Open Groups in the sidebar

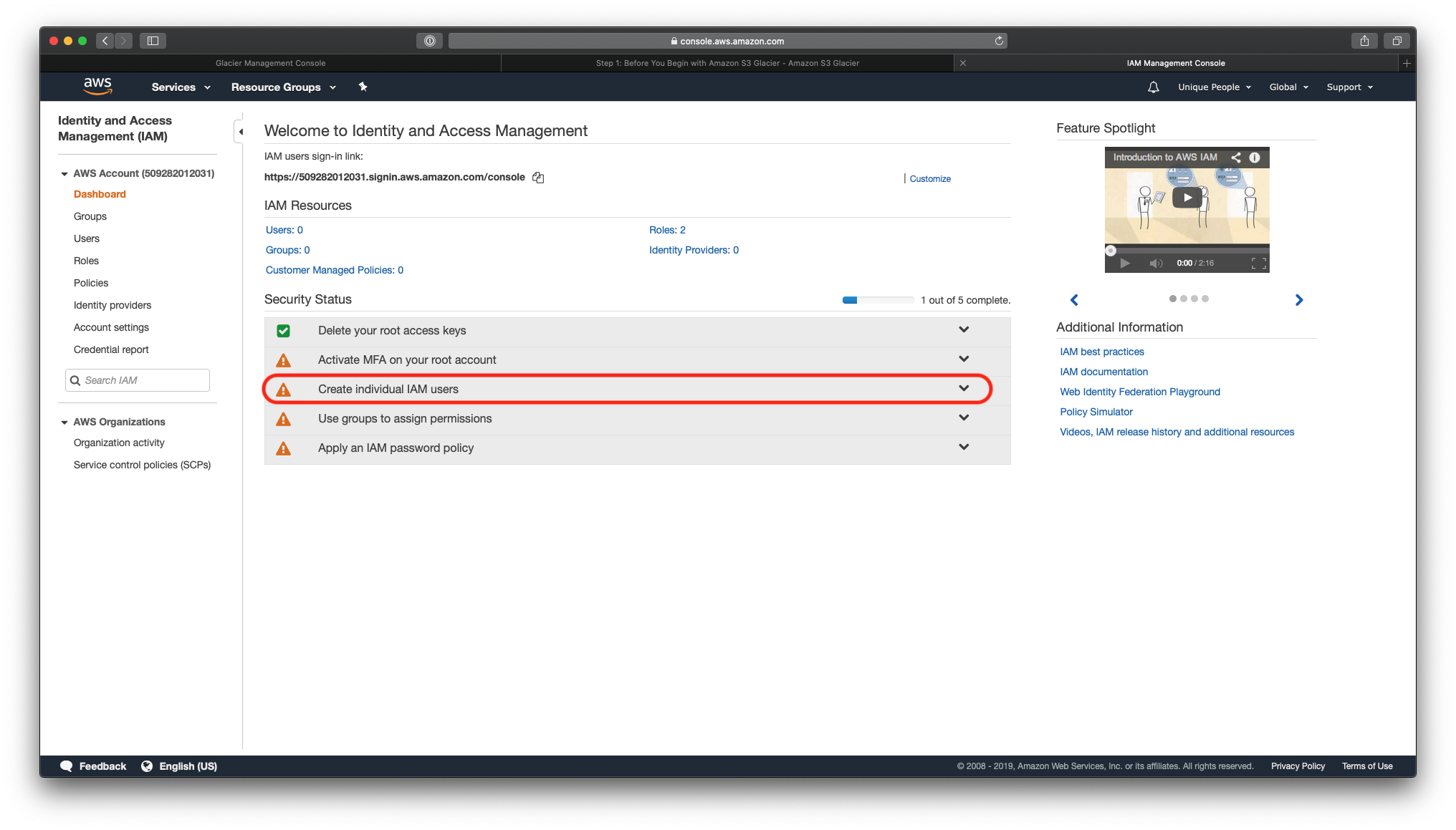(90, 216)
